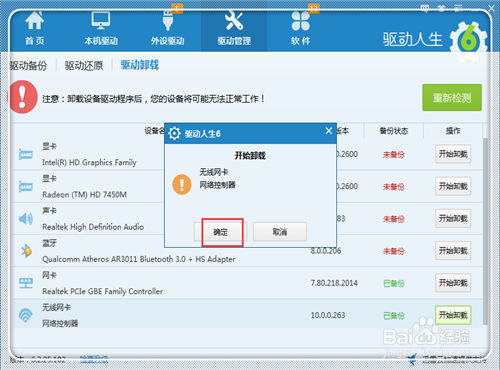
Task: Click the 声卡 speaker icon
Action: point(26,219)
